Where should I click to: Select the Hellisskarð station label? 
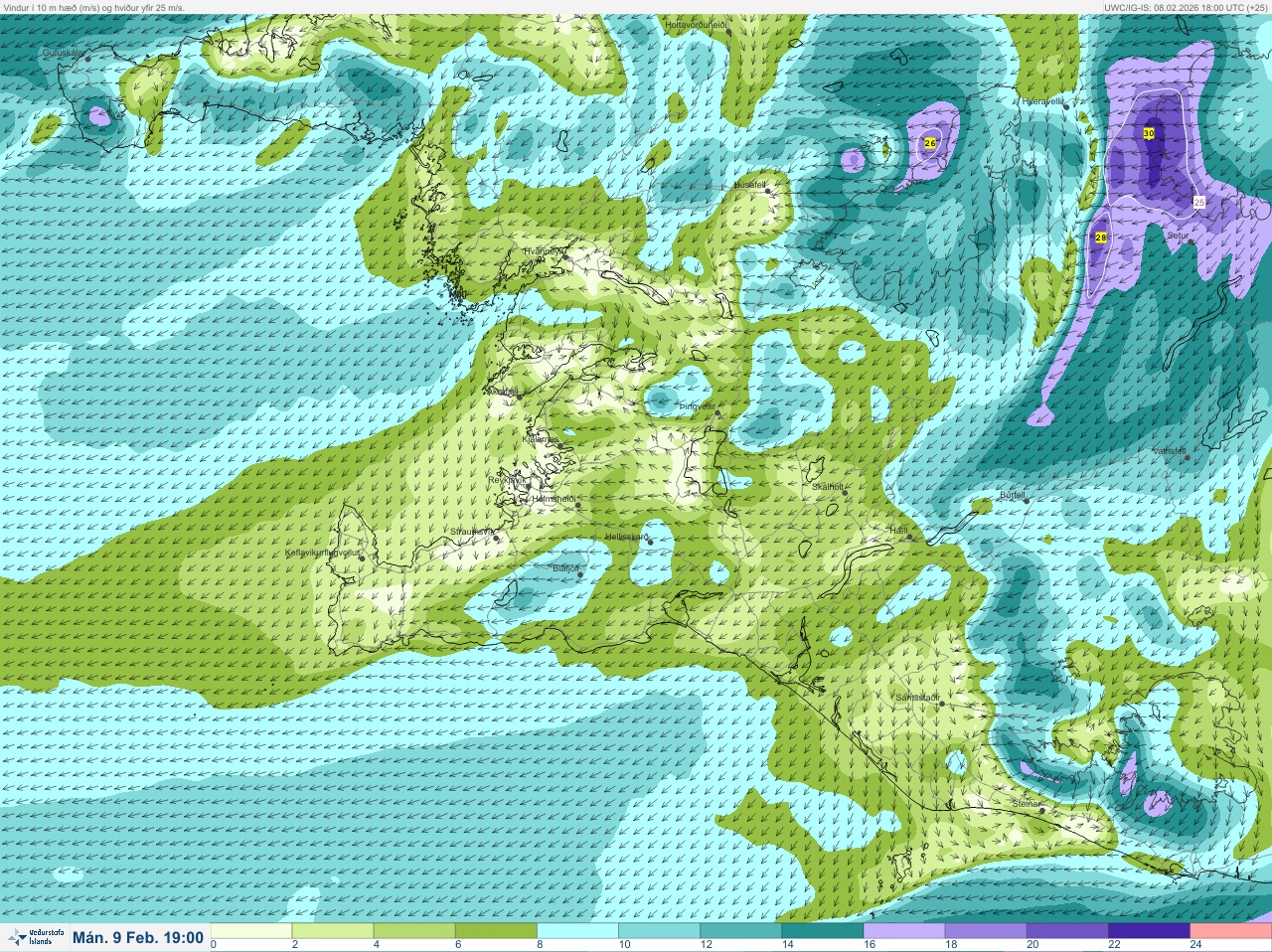click(626, 537)
